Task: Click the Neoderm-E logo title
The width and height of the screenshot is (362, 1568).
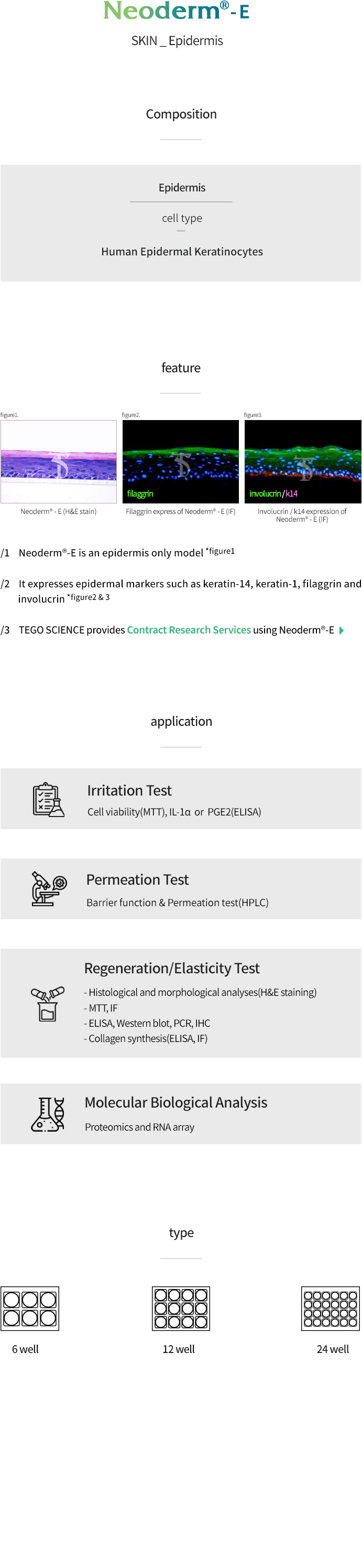Action: (x=177, y=10)
